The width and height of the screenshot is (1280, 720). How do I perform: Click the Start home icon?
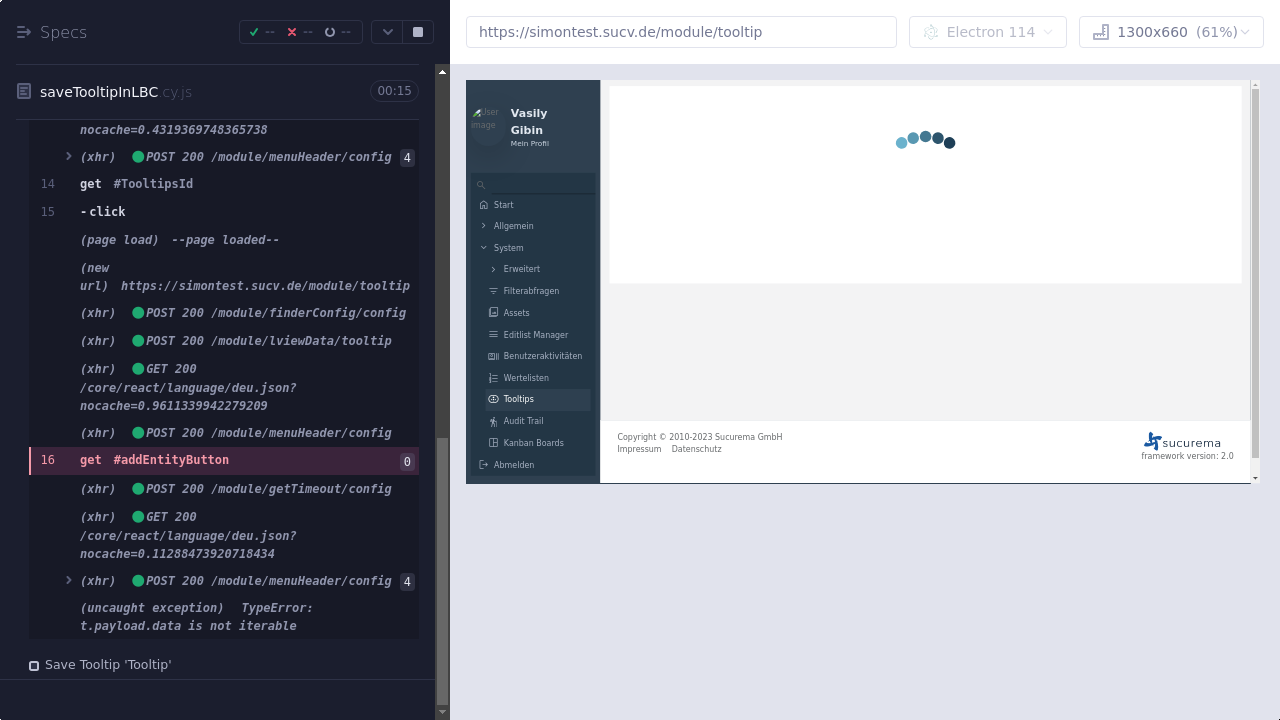tap(484, 205)
